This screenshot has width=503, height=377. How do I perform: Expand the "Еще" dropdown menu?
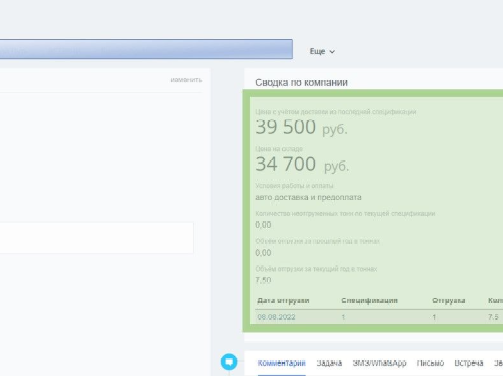pyautogui.click(x=322, y=51)
